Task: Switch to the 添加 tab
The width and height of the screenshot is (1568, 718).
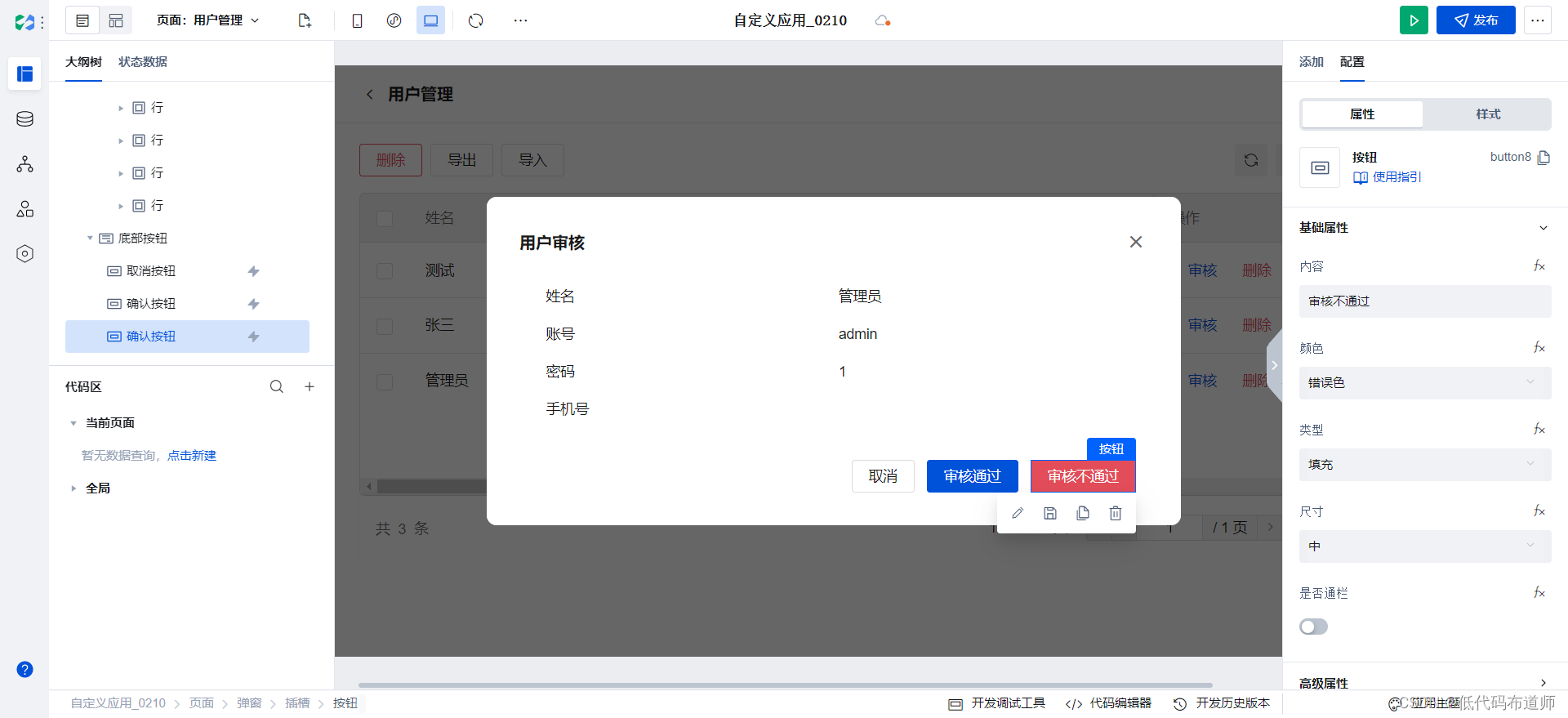Action: [1312, 62]
